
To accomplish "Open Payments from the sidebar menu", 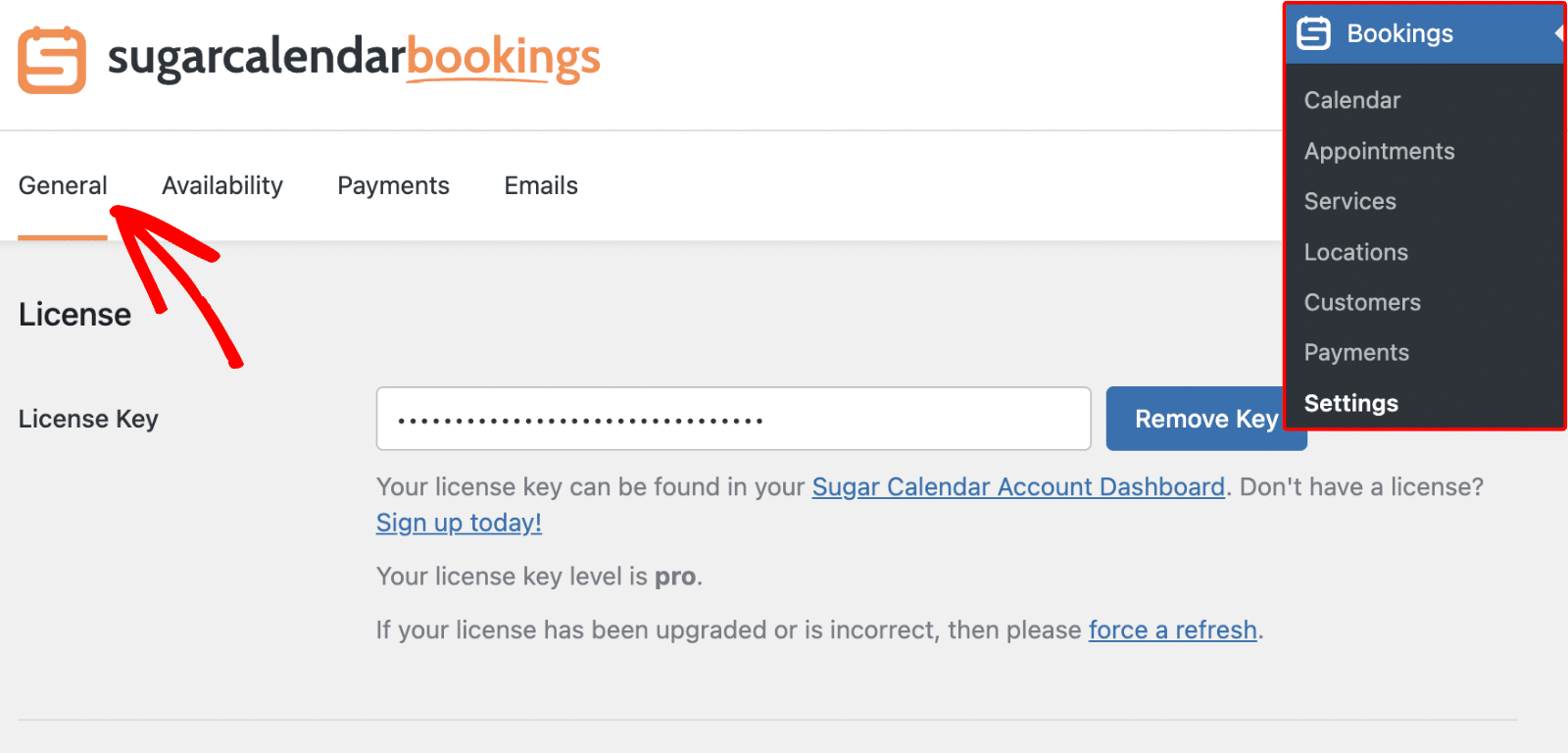I will pos(1356,352).
